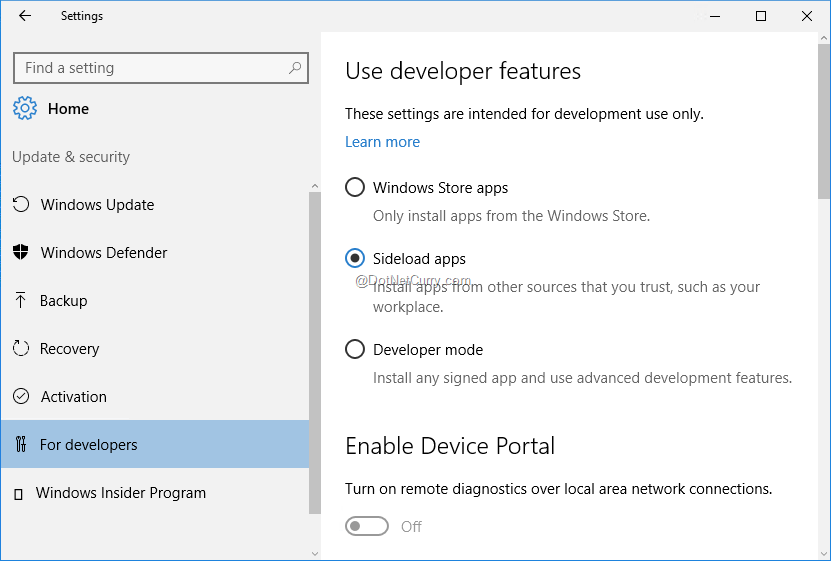Select the Sideload apps radio button
The image size is (831, 561).
[355, 258]
